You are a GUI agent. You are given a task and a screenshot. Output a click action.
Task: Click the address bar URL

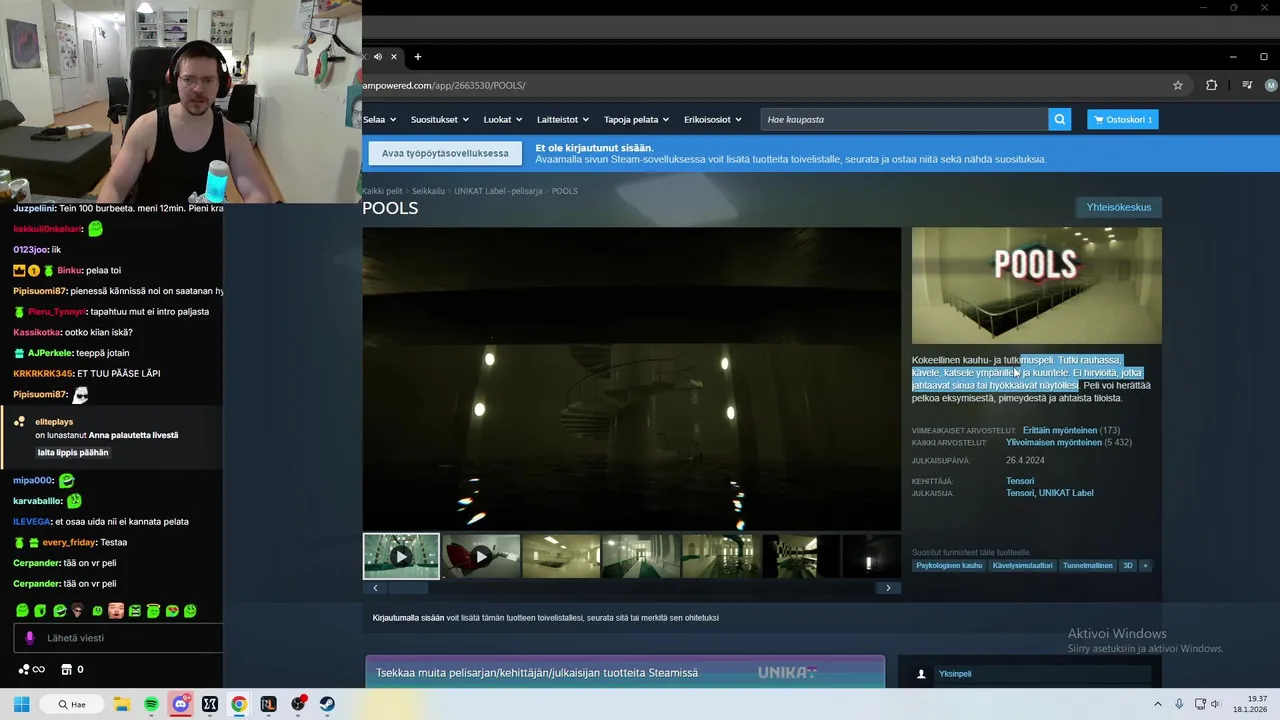[x=444, y=85]
